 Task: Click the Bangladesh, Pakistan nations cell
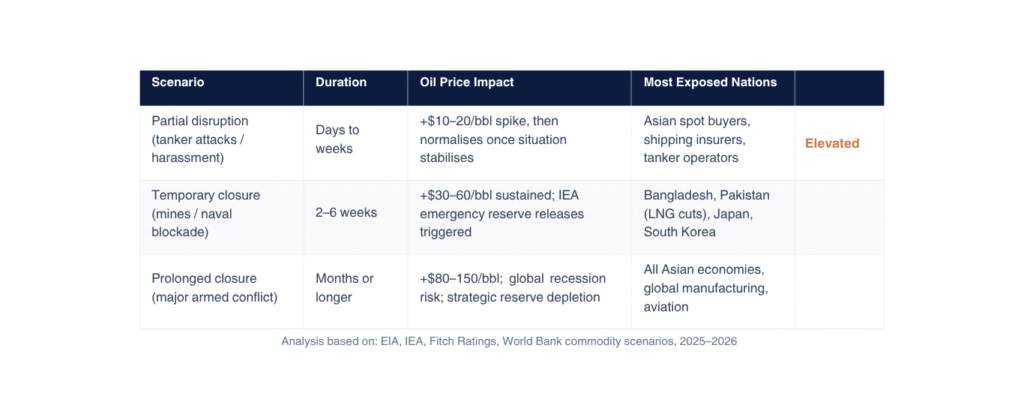click(x=706, y=213)
